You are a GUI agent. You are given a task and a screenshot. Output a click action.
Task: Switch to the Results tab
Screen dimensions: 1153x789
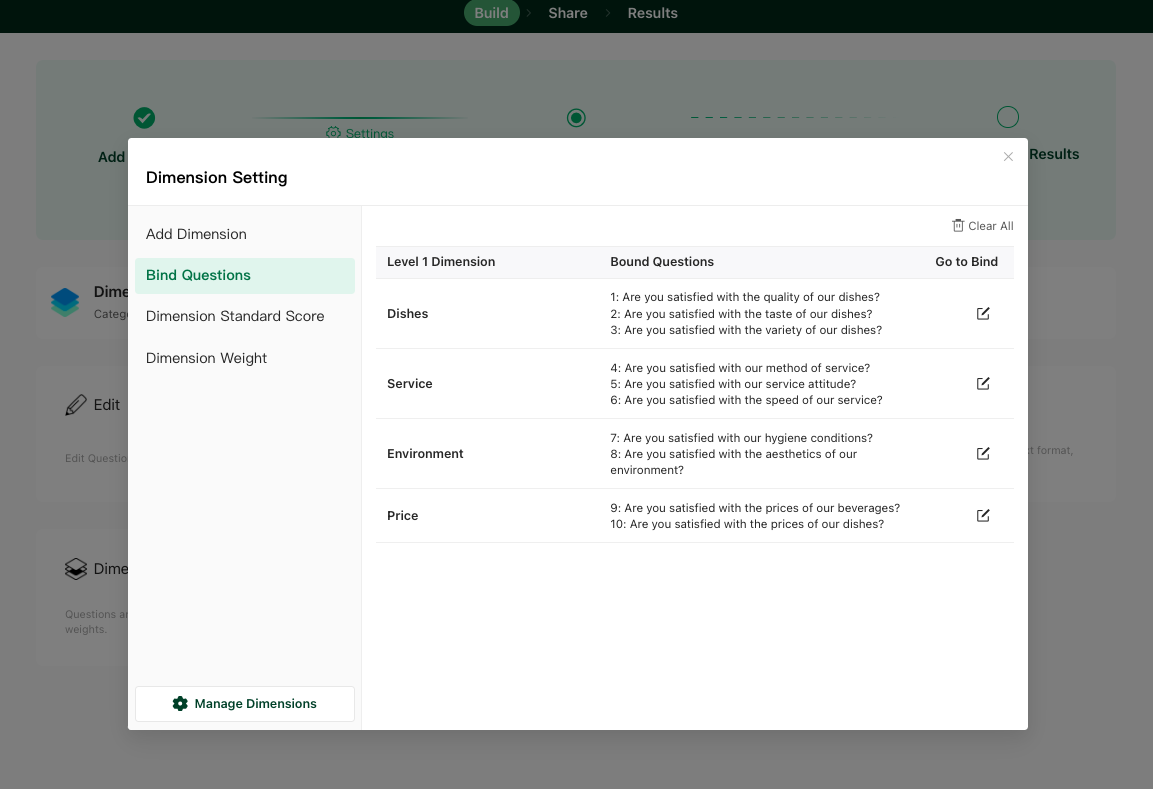(652, 13)
